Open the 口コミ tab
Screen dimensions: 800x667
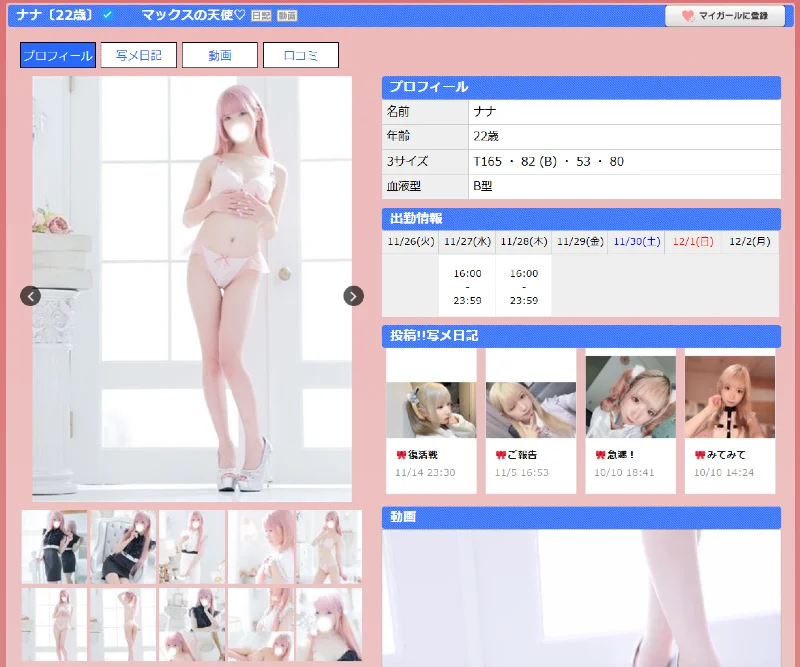pyautogui.click(x=300, y=55)
